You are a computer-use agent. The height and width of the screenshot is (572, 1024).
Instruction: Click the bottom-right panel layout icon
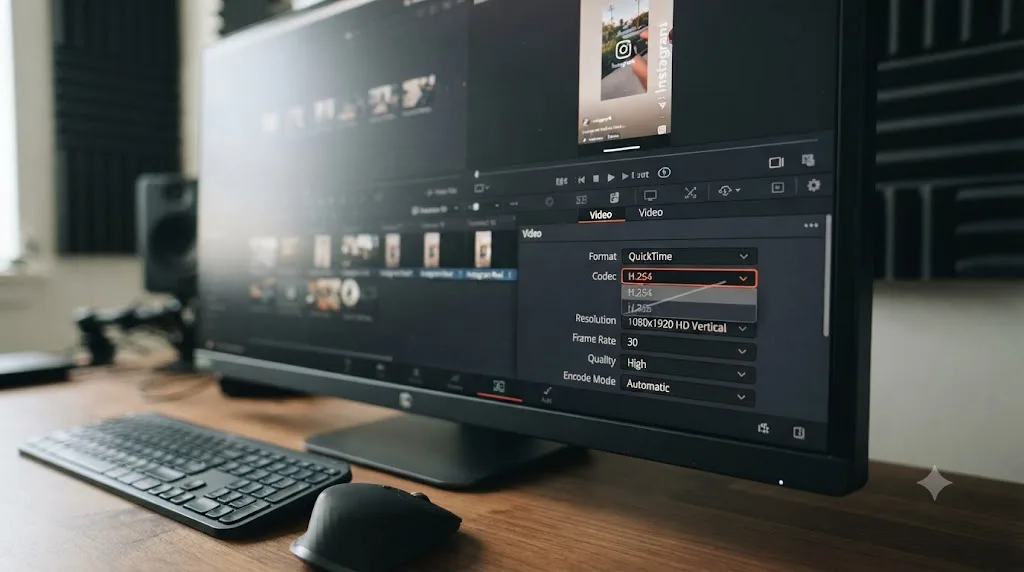pos(799,432)
